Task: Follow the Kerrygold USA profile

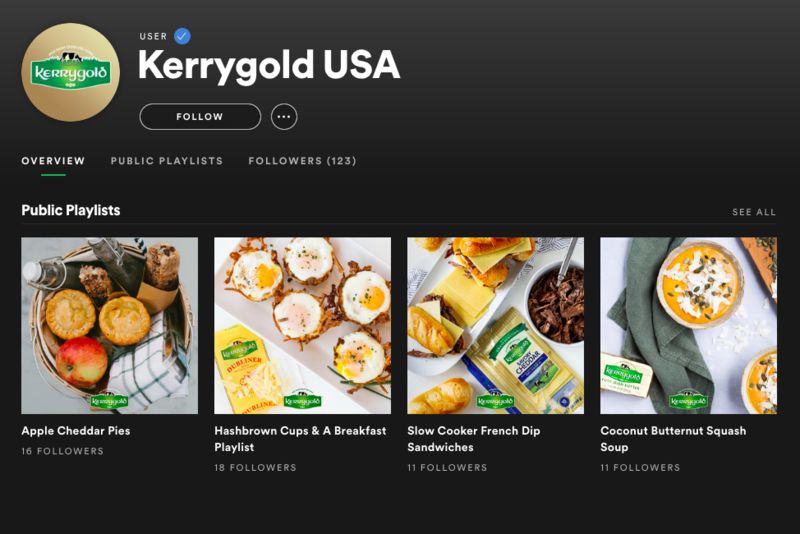Action: (200, 117)
